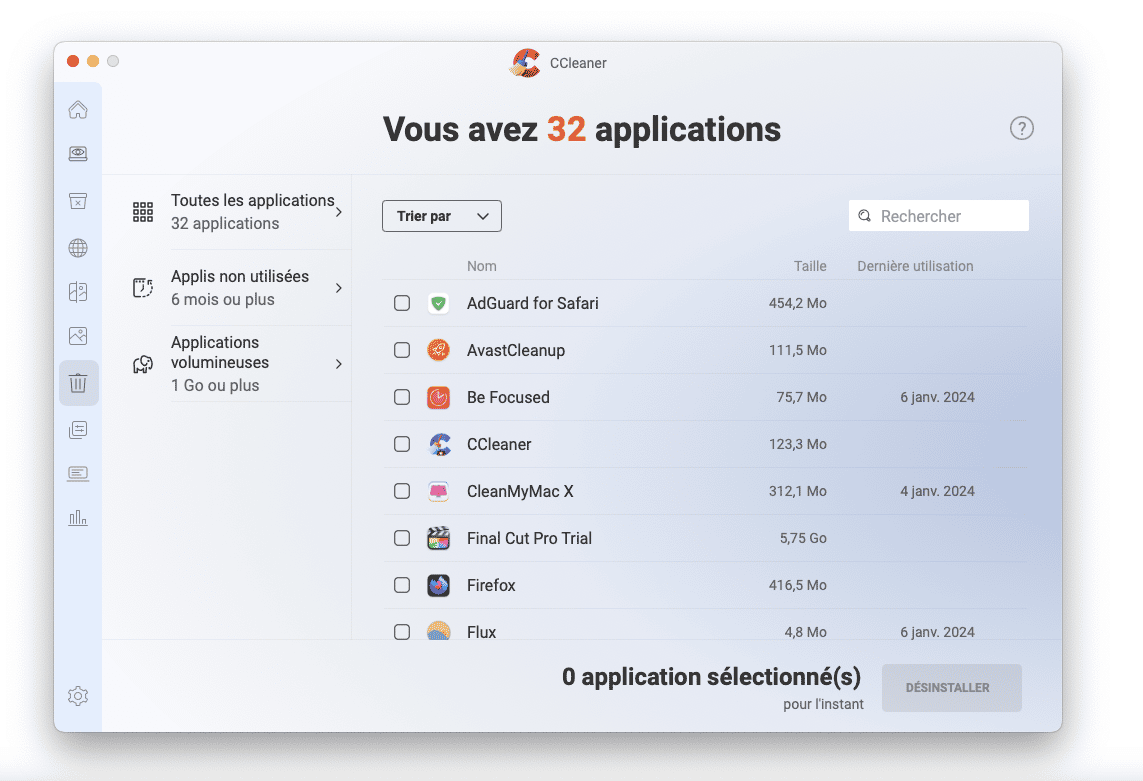Click the elephant large apps icon
Viewport: 1143px width, 781px height.
pos(143,364)
